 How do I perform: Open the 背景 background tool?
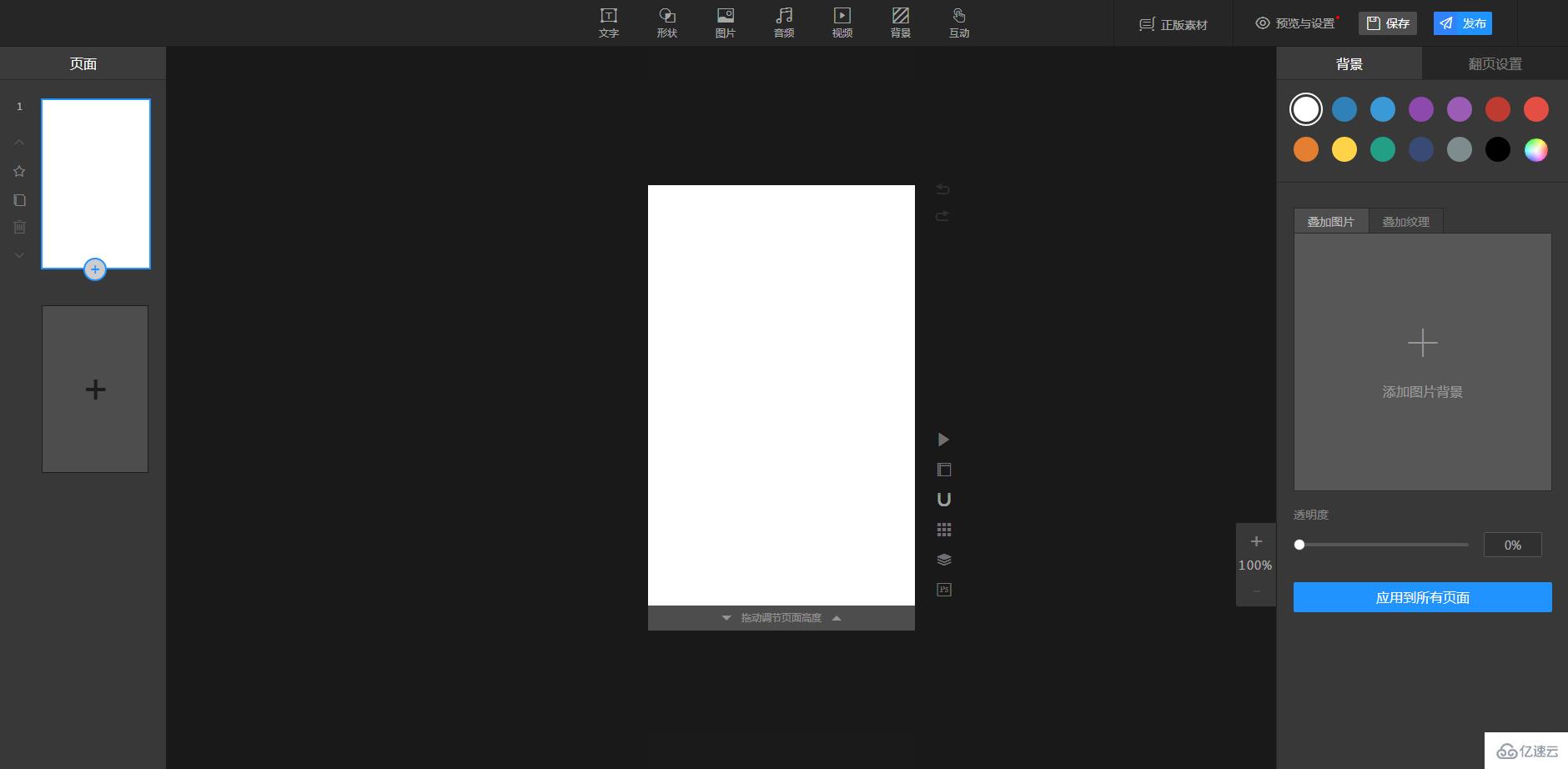tap(901, 23)
